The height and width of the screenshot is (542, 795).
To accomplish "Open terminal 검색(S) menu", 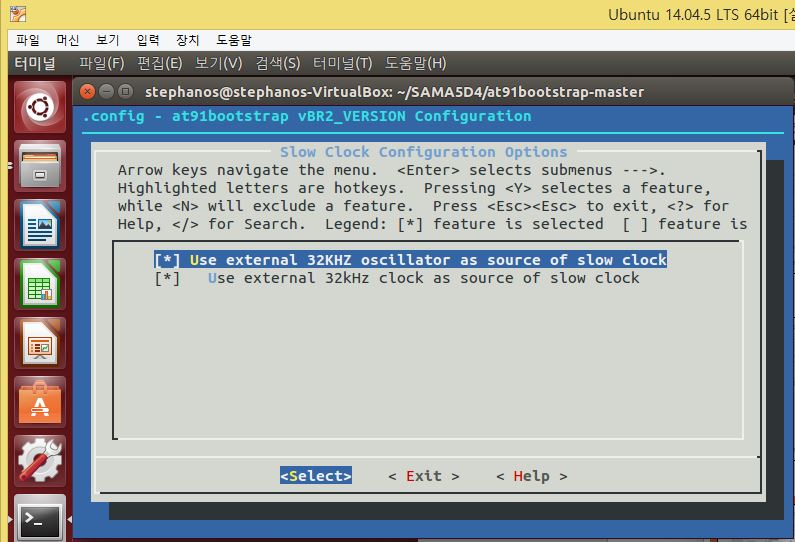I will click(278, 63).
